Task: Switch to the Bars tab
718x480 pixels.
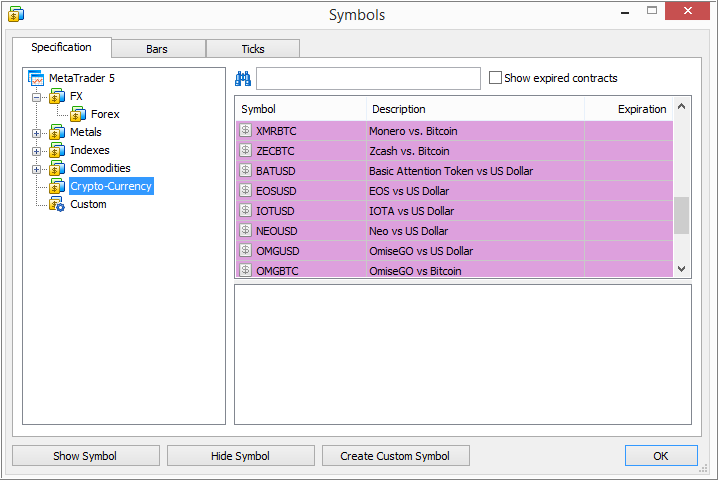Action: point(157,49)
